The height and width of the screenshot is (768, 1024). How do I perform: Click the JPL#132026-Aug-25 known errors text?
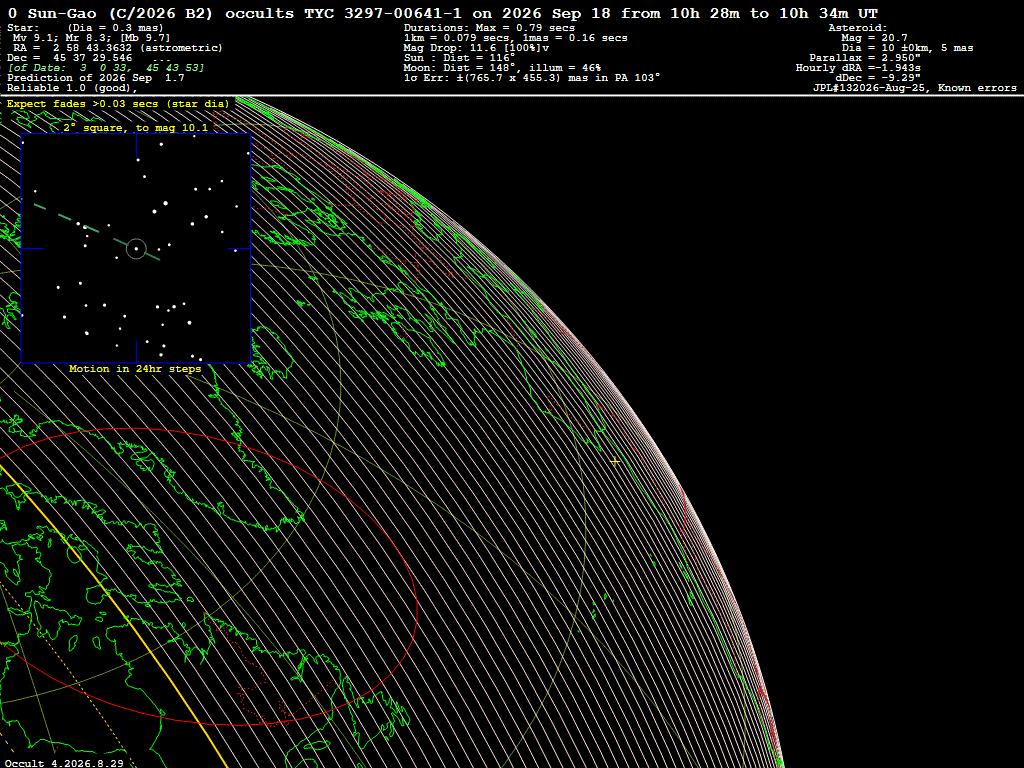915,88
